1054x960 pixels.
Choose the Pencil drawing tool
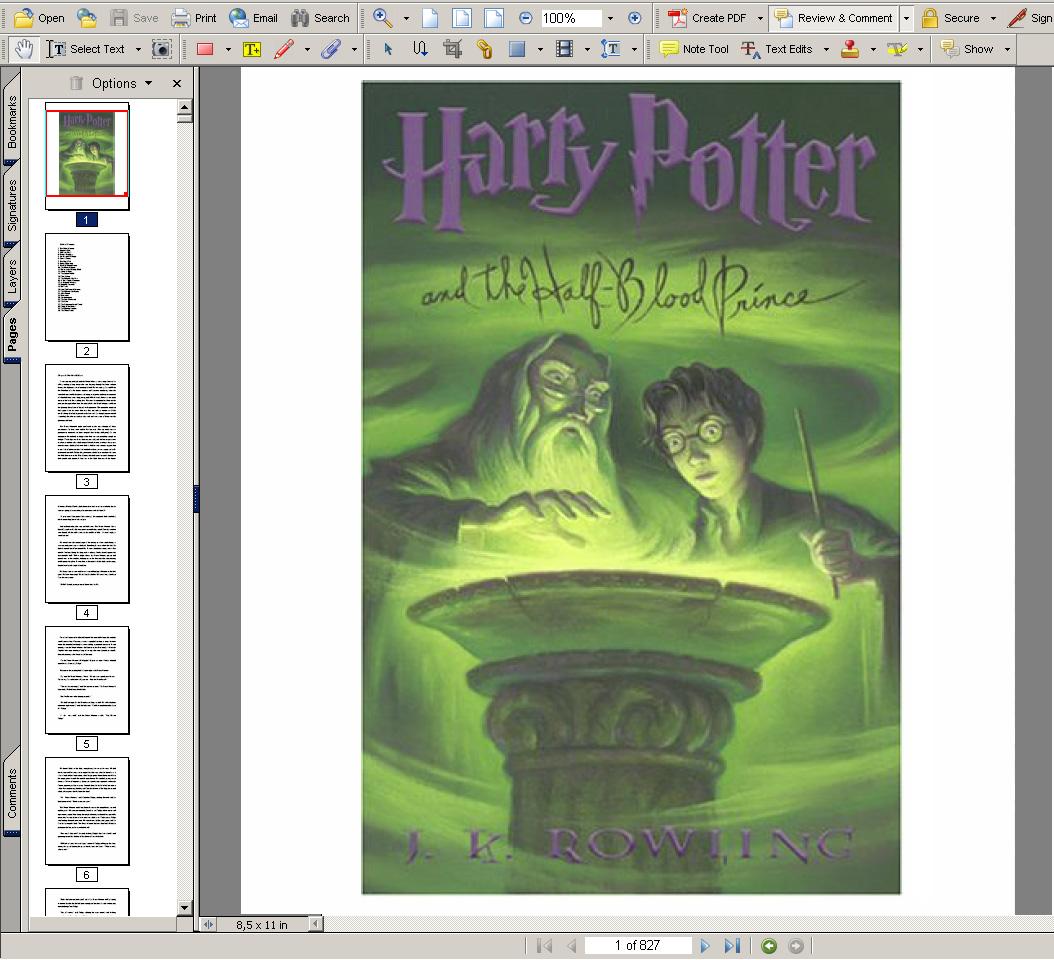pyautogui.click(x=285, y=49)
